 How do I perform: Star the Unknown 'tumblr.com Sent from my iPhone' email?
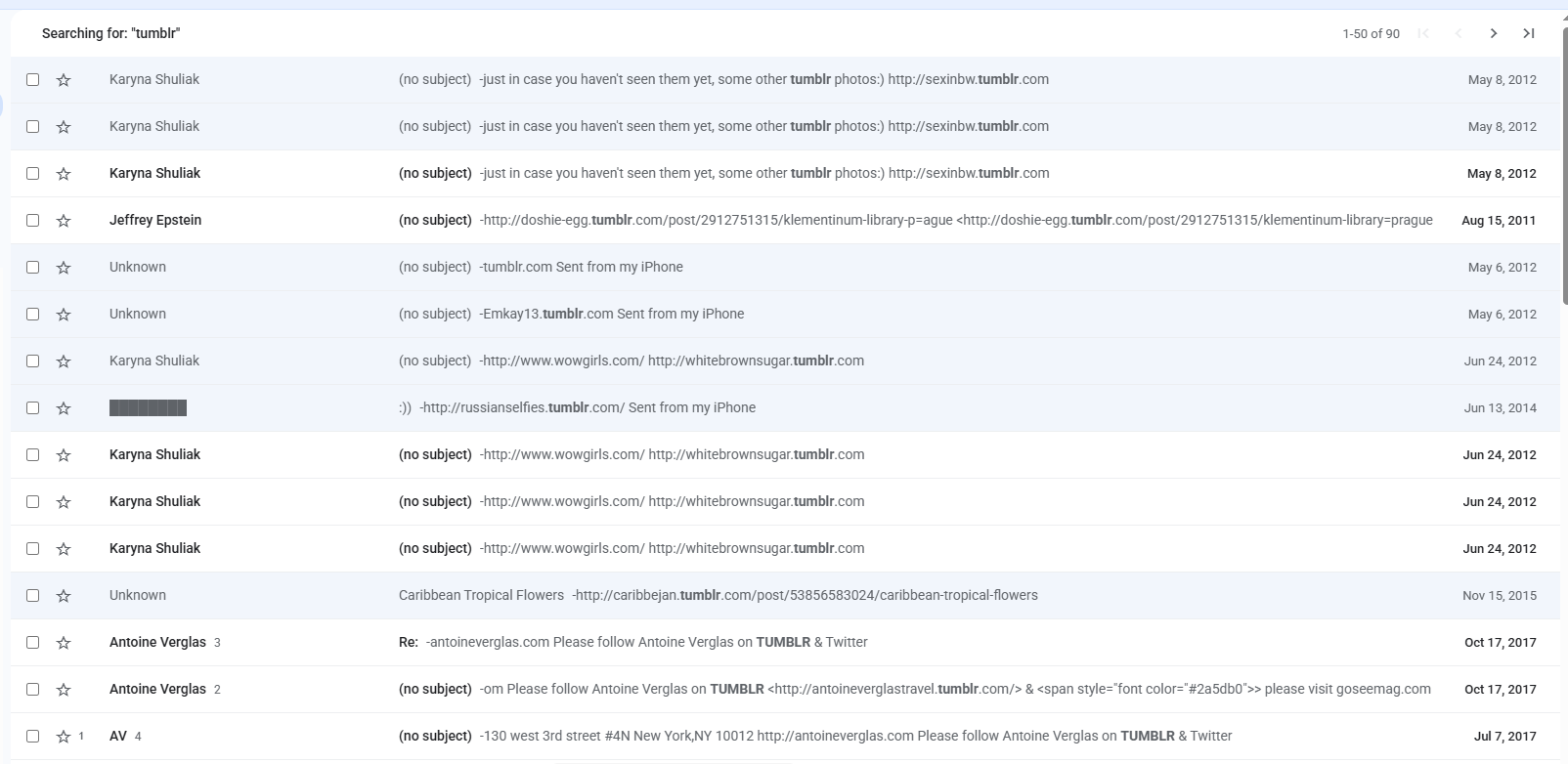pyautogui.click(x=64, y=268)
